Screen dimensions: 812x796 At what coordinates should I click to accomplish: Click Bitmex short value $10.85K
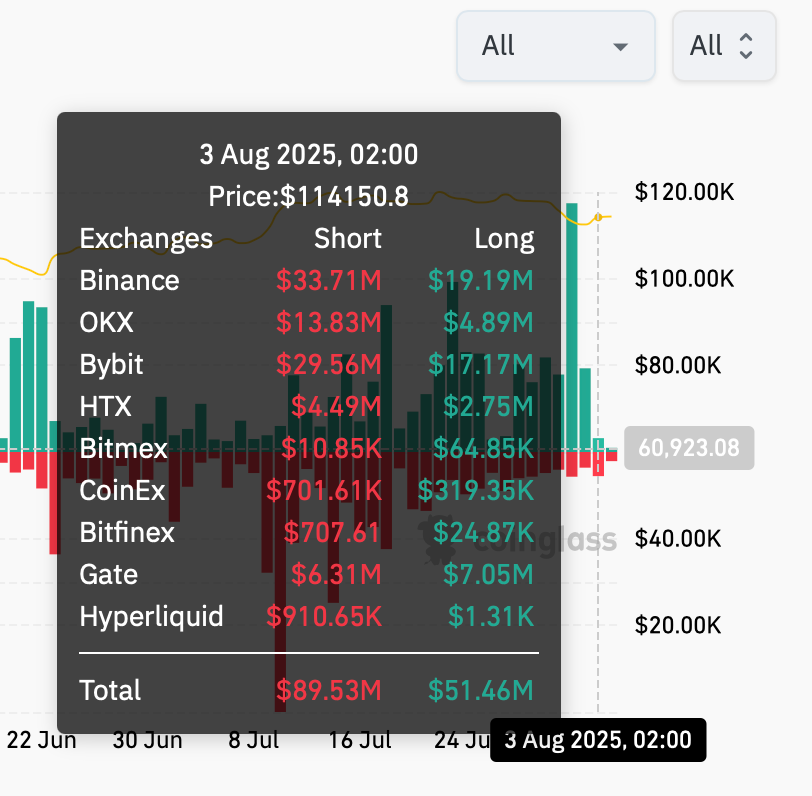tap(331, 448)
